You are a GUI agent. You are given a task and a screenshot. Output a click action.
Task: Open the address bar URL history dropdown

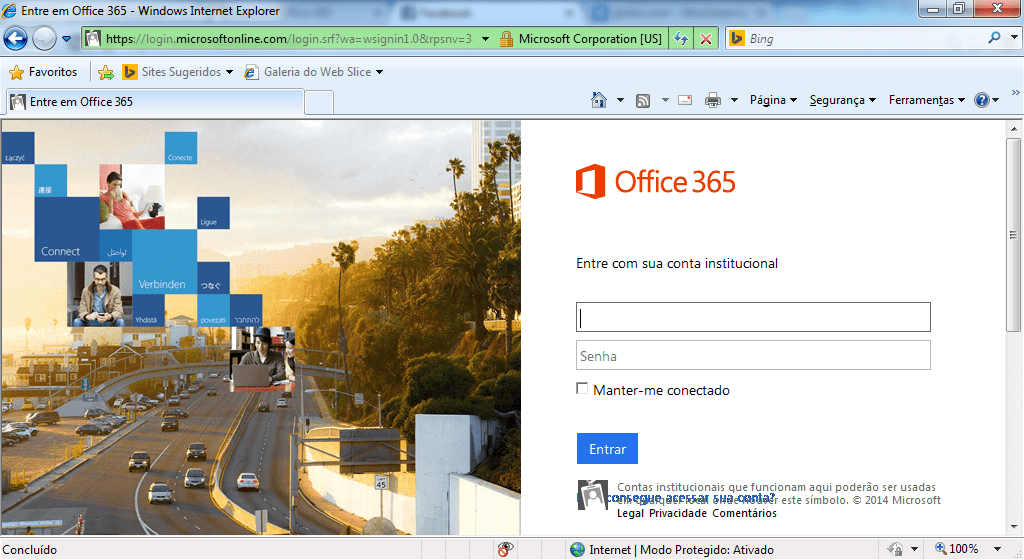[x=485, y=39]
